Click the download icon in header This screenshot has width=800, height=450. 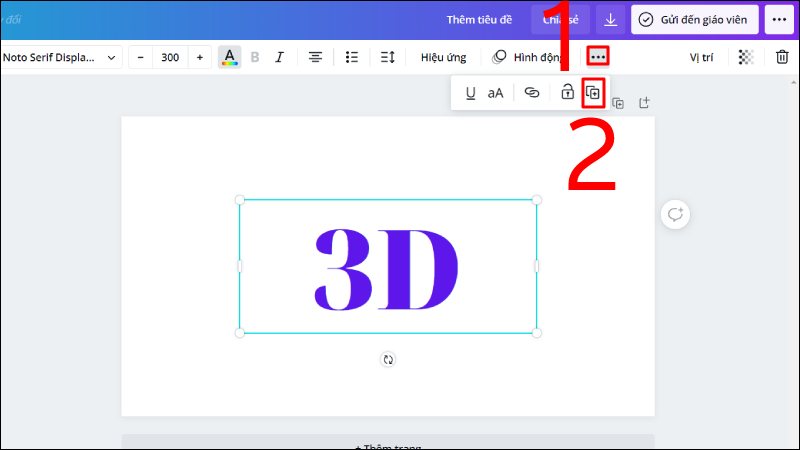[x=610, y=19]
